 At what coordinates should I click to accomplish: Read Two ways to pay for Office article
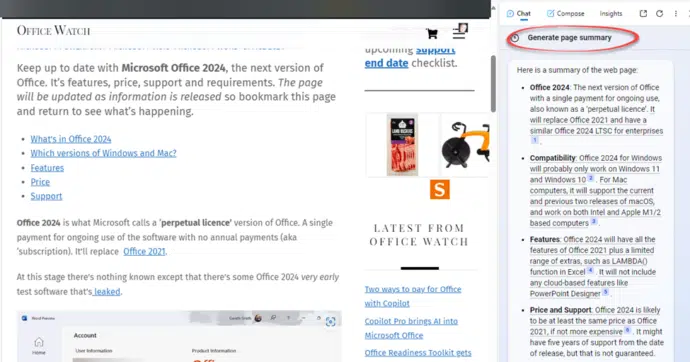pyautogui.click(x=413, y=296)
